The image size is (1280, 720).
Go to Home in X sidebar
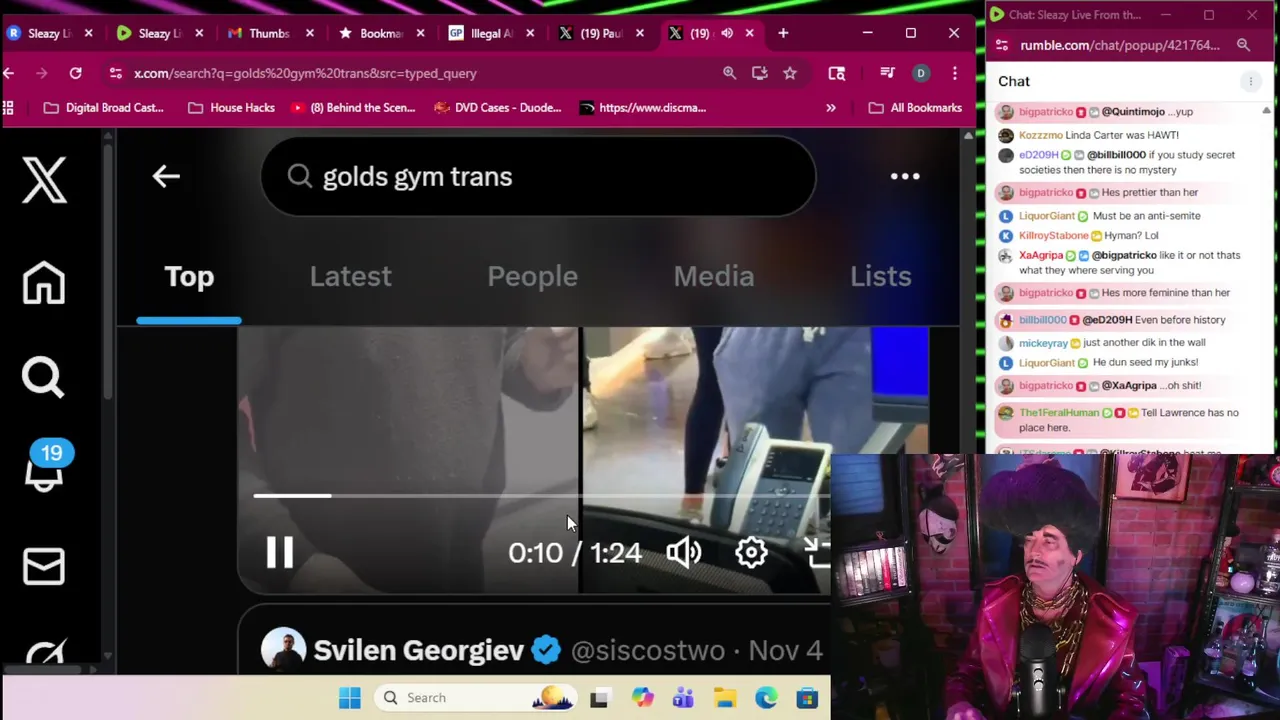coord(43,283)
